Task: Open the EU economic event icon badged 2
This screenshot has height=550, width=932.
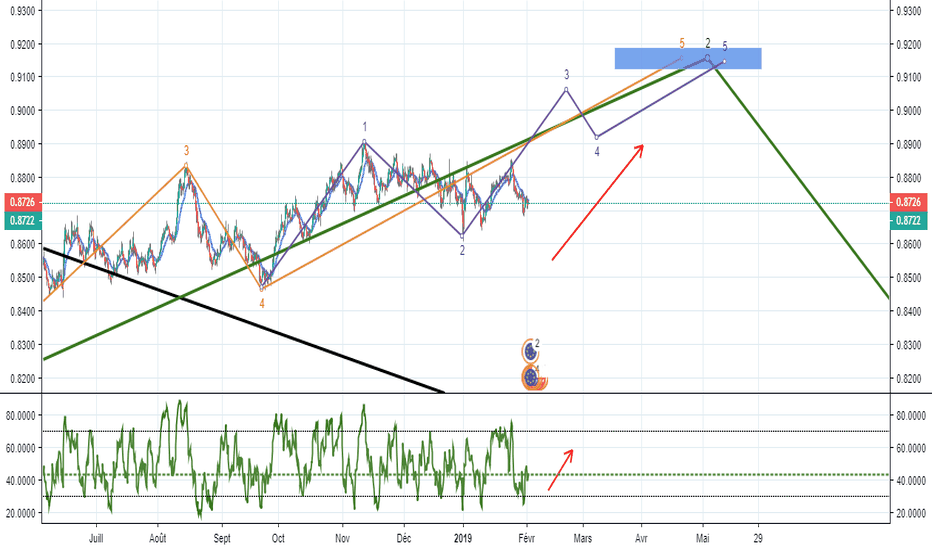Action: (x=531, y=352)
